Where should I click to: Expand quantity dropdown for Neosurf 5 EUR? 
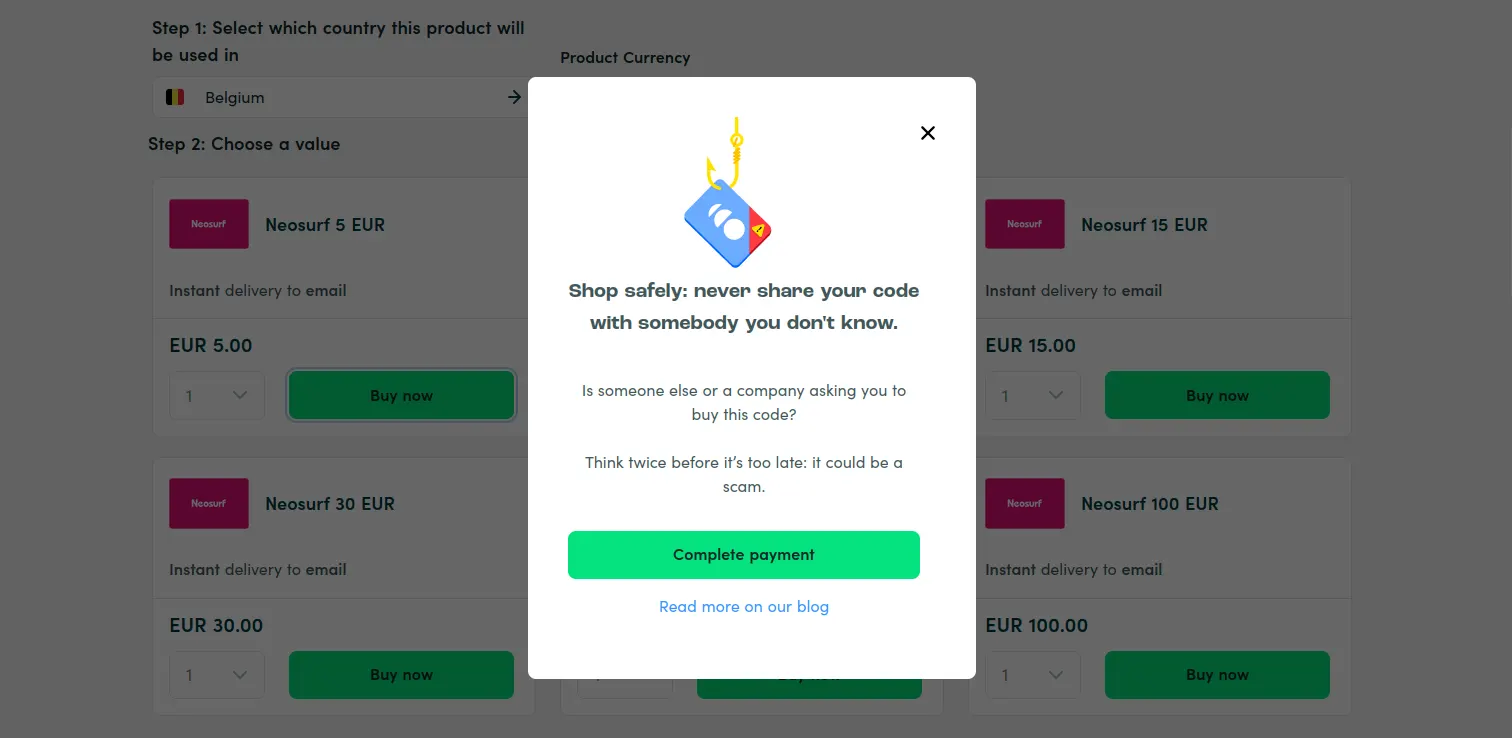pos(217,396)
